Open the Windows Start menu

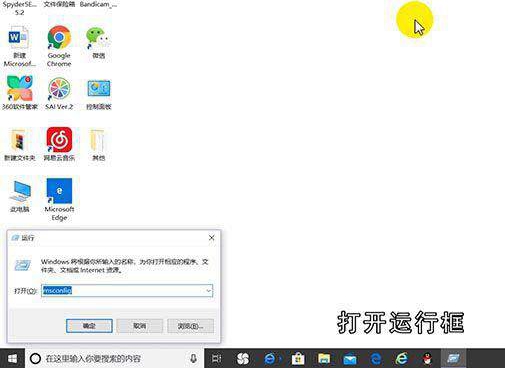point(12,359)
